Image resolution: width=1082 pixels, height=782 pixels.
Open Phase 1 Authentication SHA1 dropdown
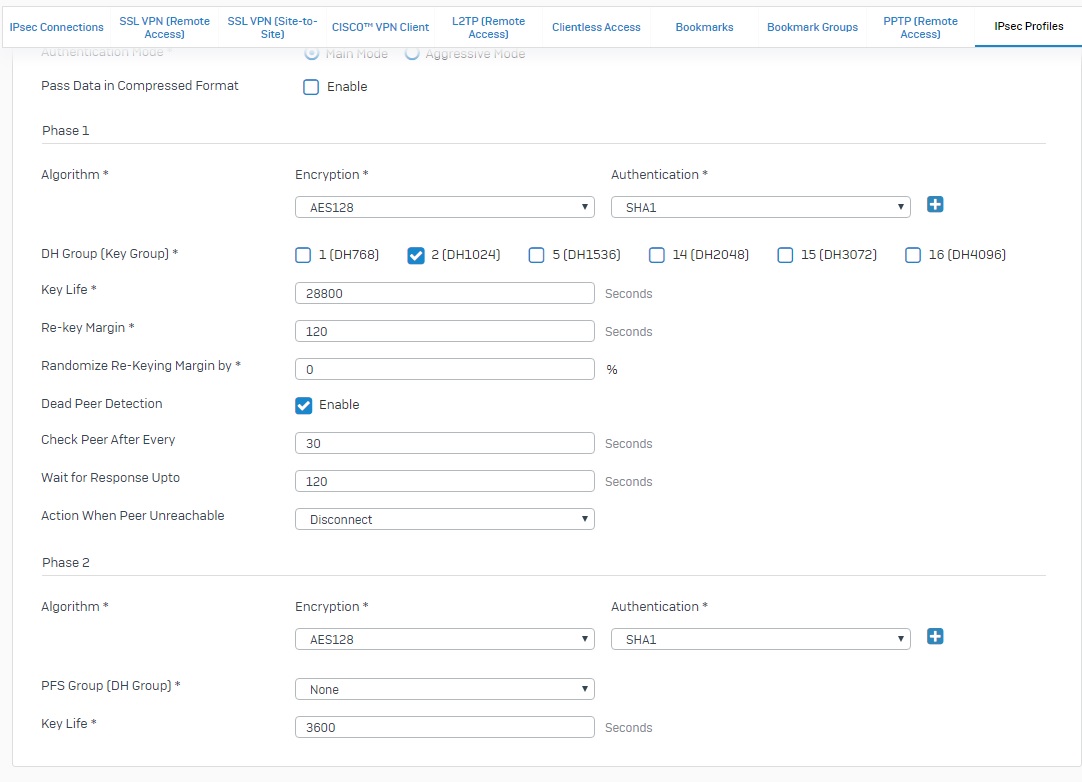(760, 207)
